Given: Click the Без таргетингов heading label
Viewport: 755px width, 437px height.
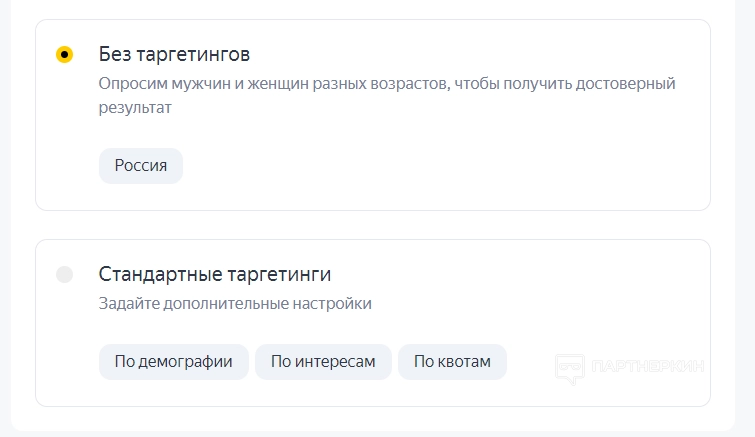Looking at the screenshot, I should pos(174,54).
